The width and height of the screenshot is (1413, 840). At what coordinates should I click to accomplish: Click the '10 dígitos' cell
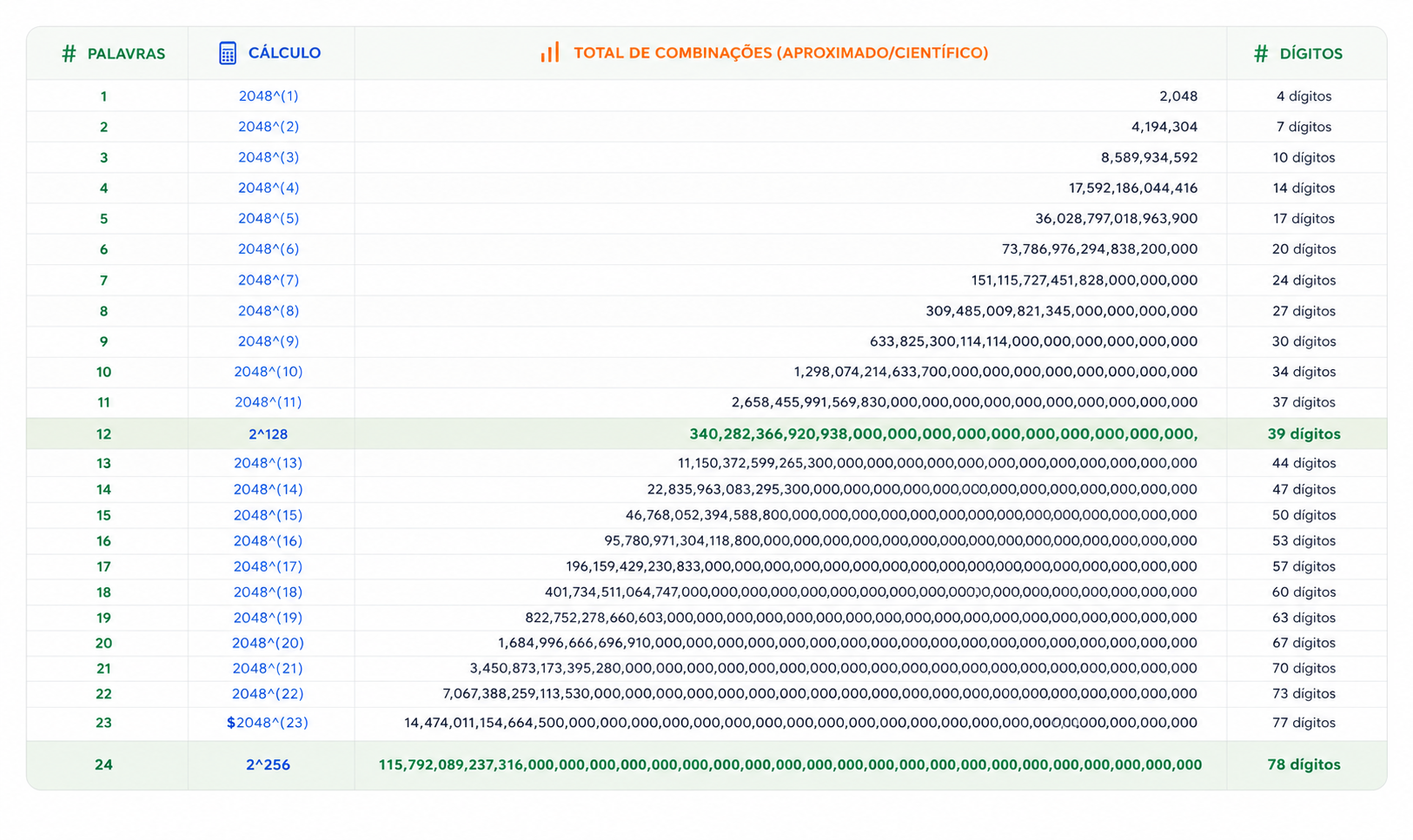[1304, 157]
